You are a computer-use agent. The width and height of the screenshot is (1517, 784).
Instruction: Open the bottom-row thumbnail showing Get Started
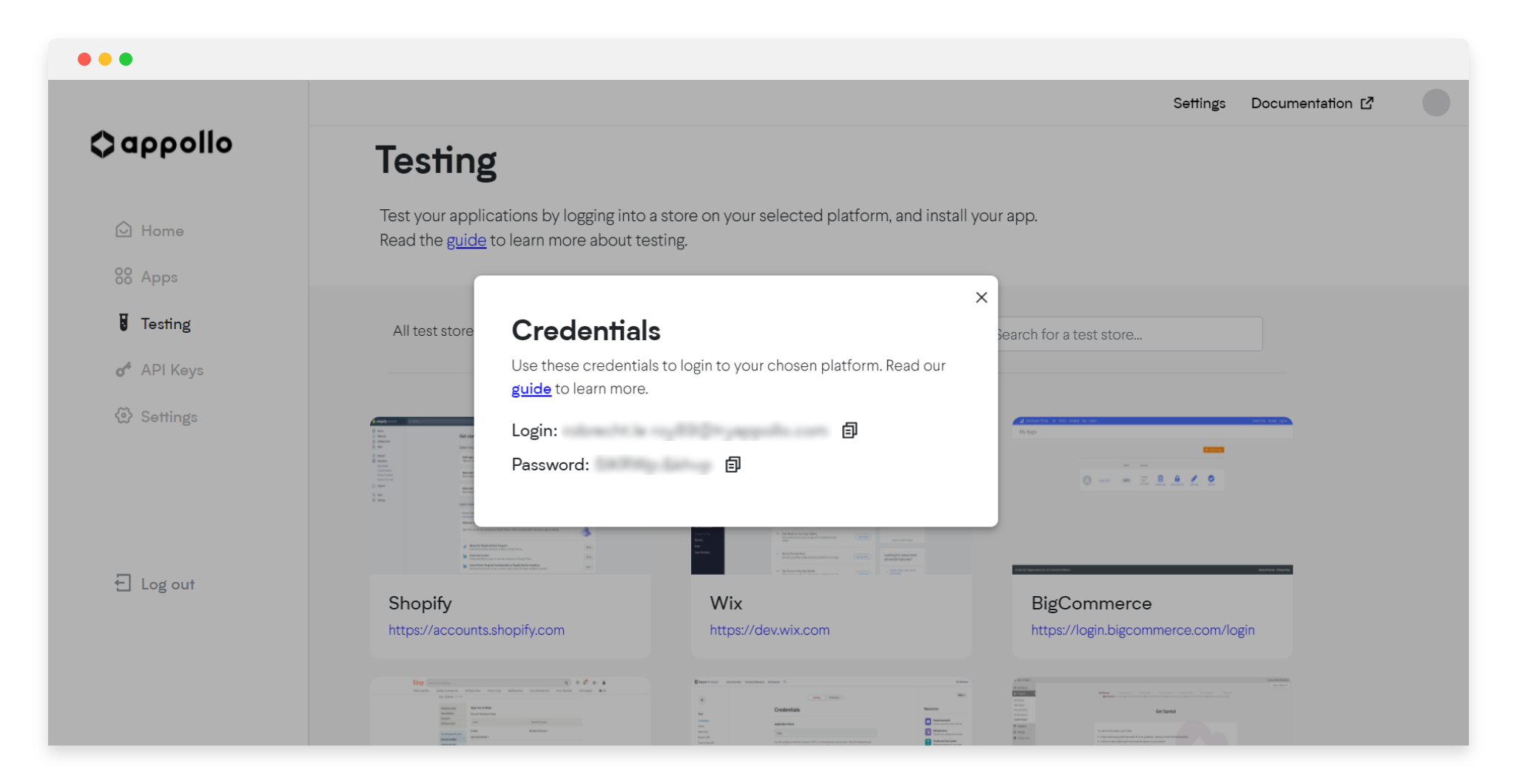(1152, 712)
